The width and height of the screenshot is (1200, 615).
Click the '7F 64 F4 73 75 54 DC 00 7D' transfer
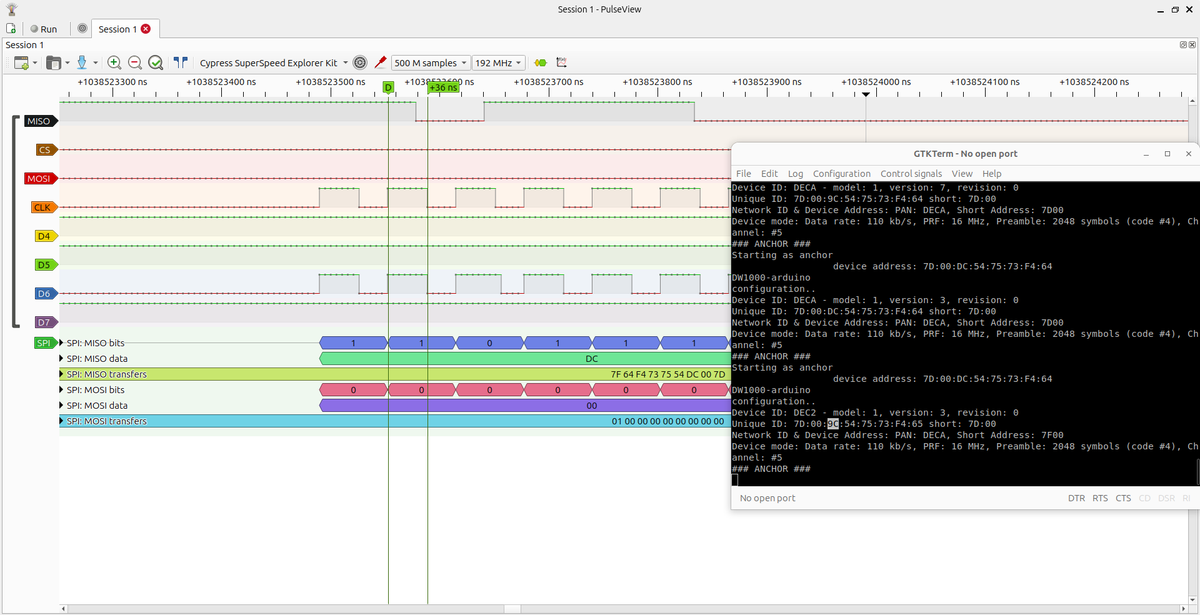pos(395,374)
